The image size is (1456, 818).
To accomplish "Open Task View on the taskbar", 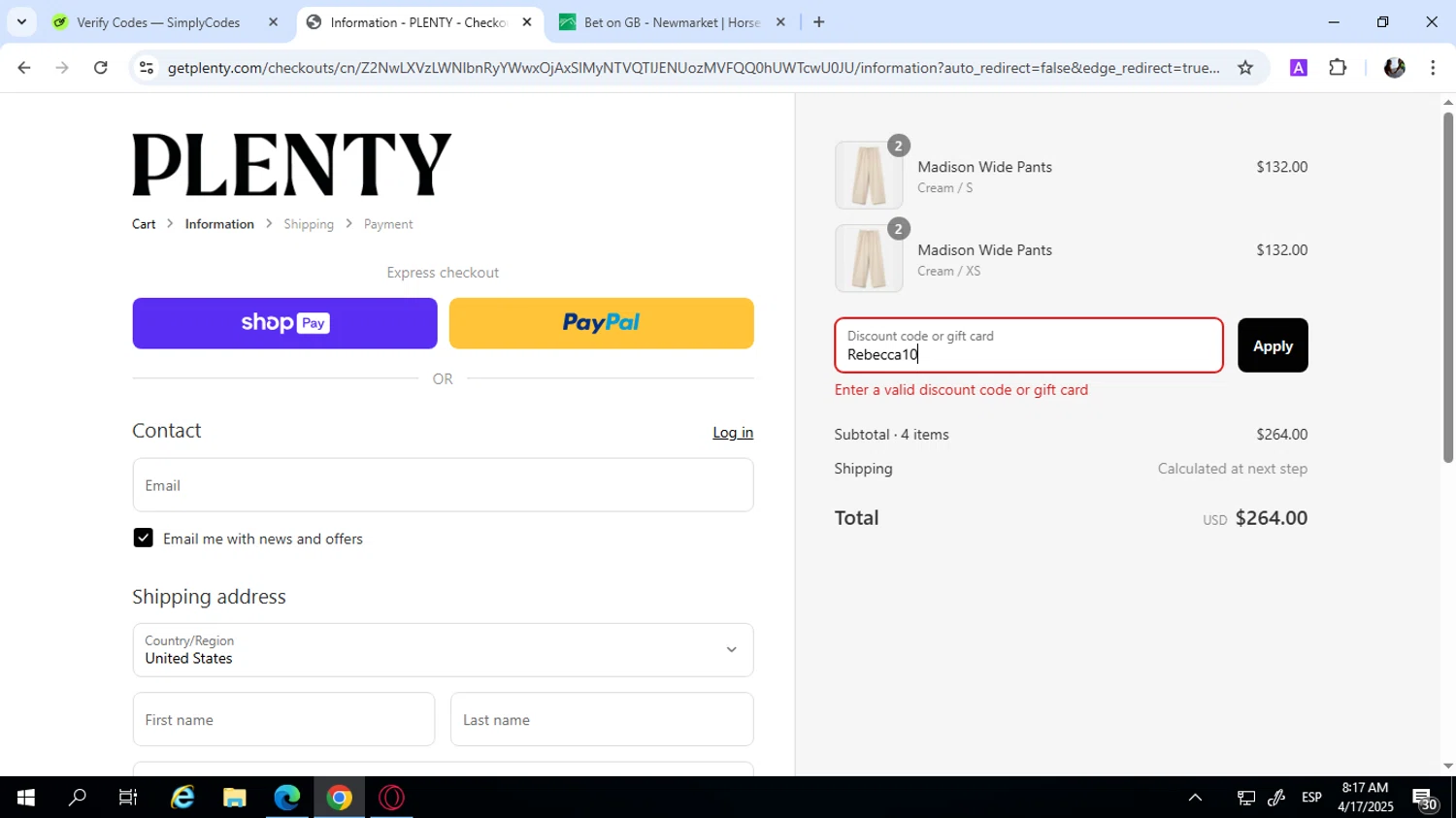I will click(x=128, y=798).
